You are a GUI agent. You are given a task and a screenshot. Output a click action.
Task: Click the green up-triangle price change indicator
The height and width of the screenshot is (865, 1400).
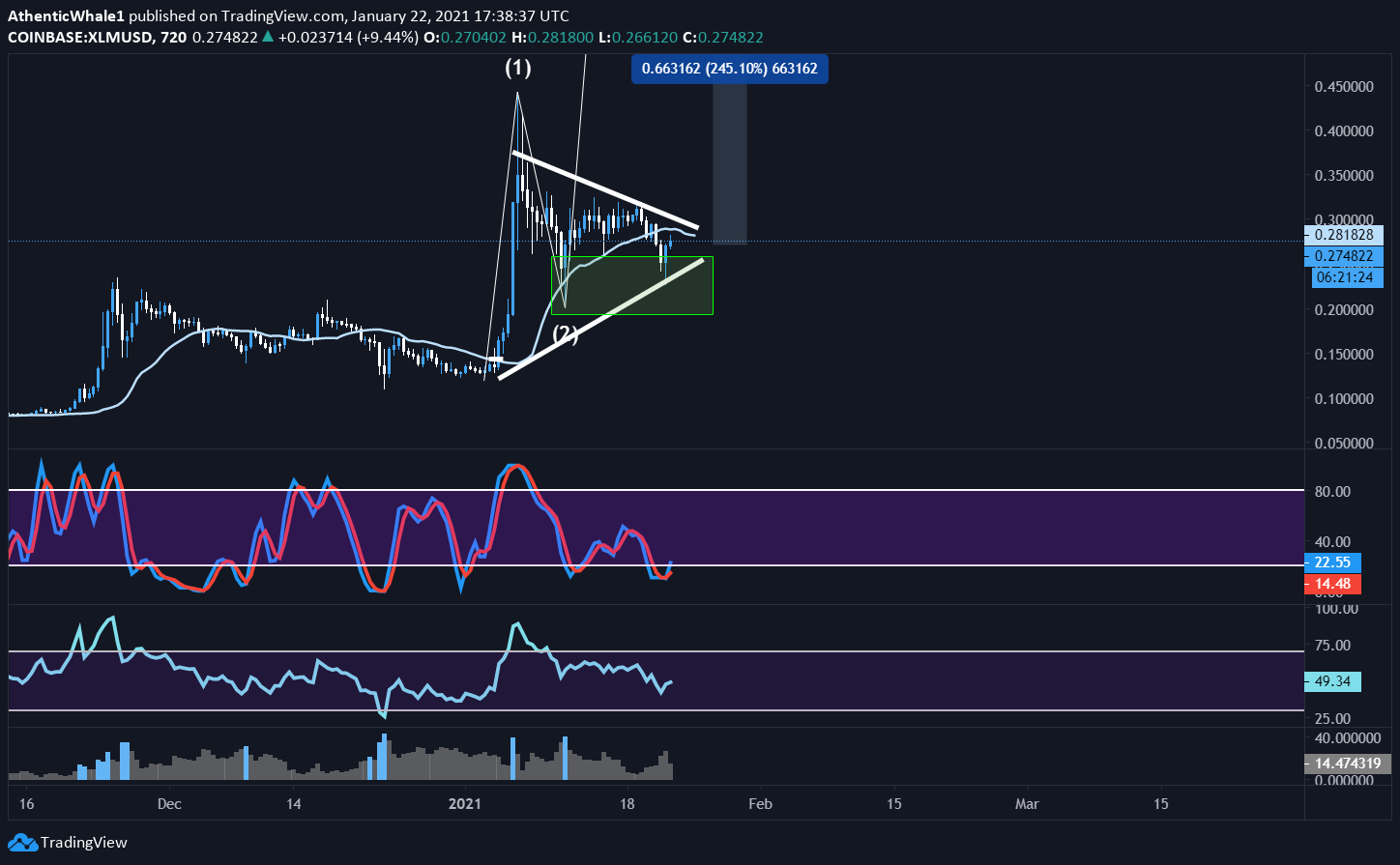(268, 37)
